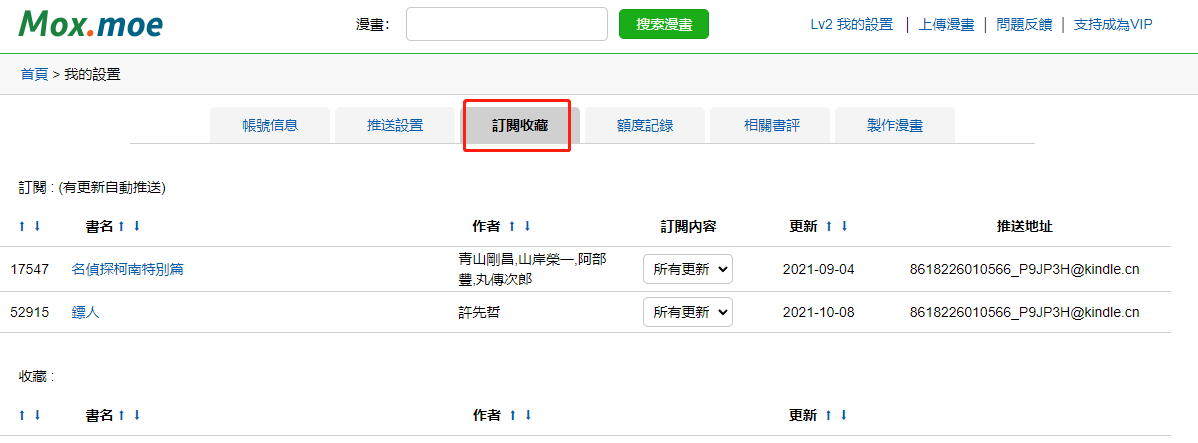Go to 首頁 breadcrumb link
This screenshot has height=443, width=1198.
pos(34,74)
